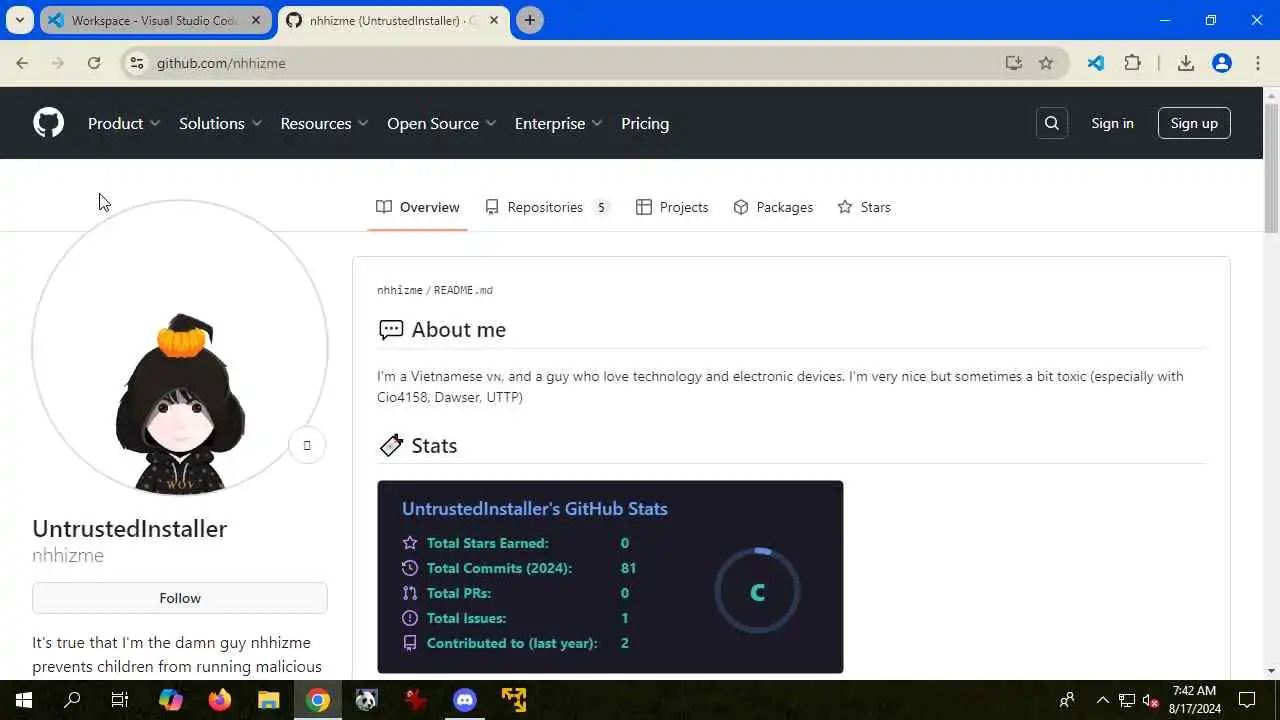1280x720 pixels.
Task: Open the nhhizme link in the README path
Action: 399,290
